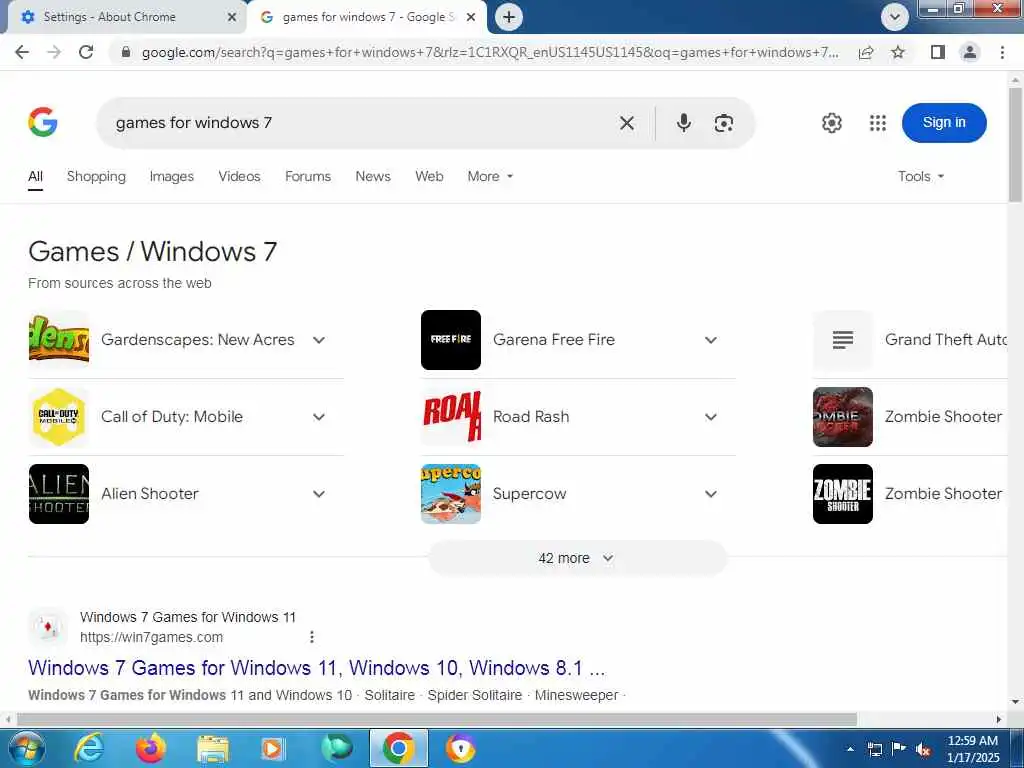Launch Firefox from taskbar
Screen dimensions: 1024x768
(150, 748)
